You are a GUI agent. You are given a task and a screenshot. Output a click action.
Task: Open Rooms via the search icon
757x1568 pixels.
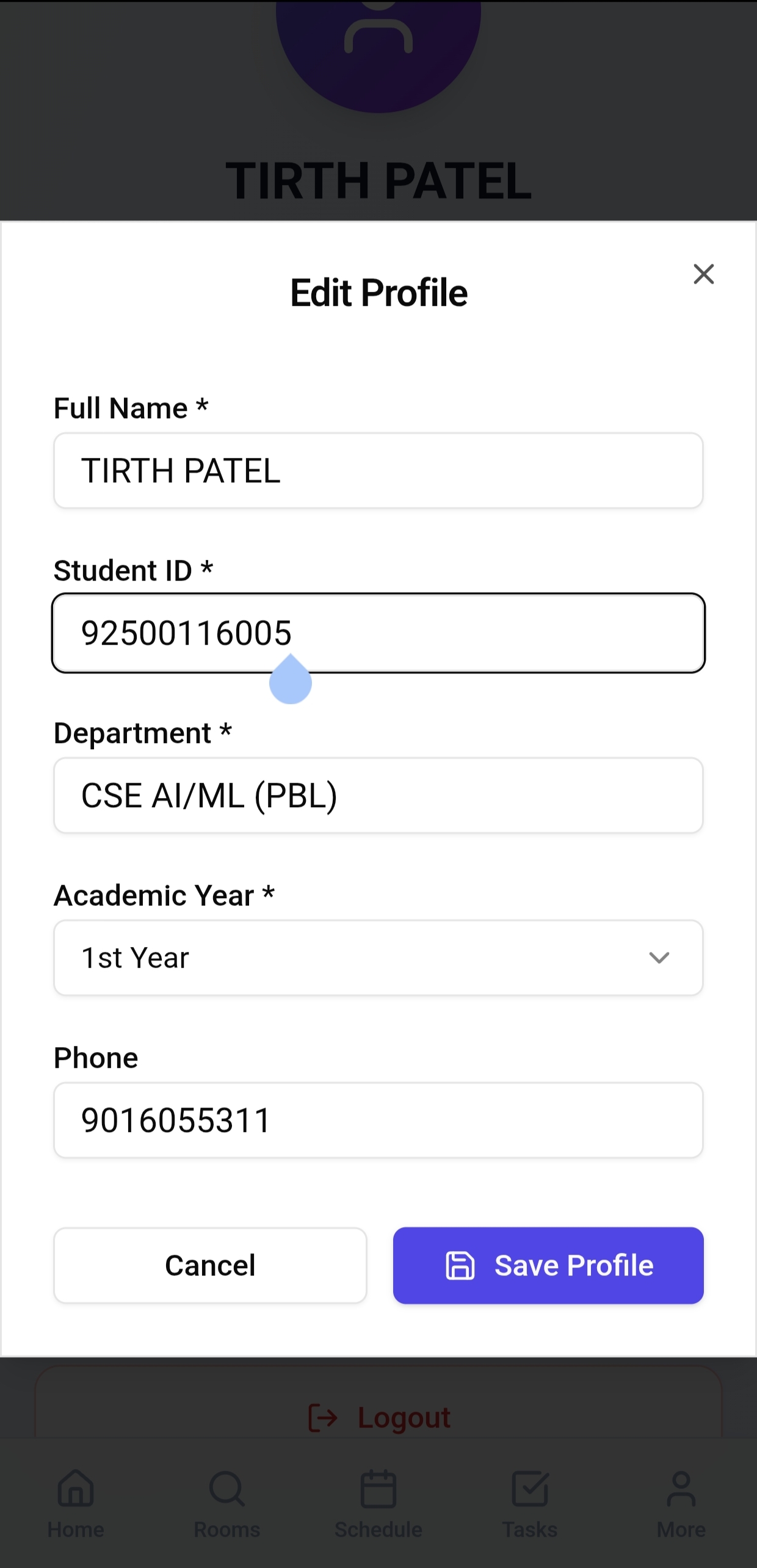pyautogui.click(x=227, y=1489)
